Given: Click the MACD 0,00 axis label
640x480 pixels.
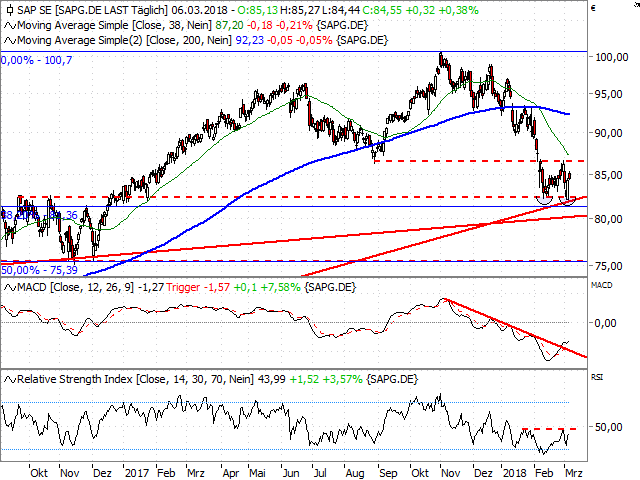Looking at the screenshot, I should [605, 323].
